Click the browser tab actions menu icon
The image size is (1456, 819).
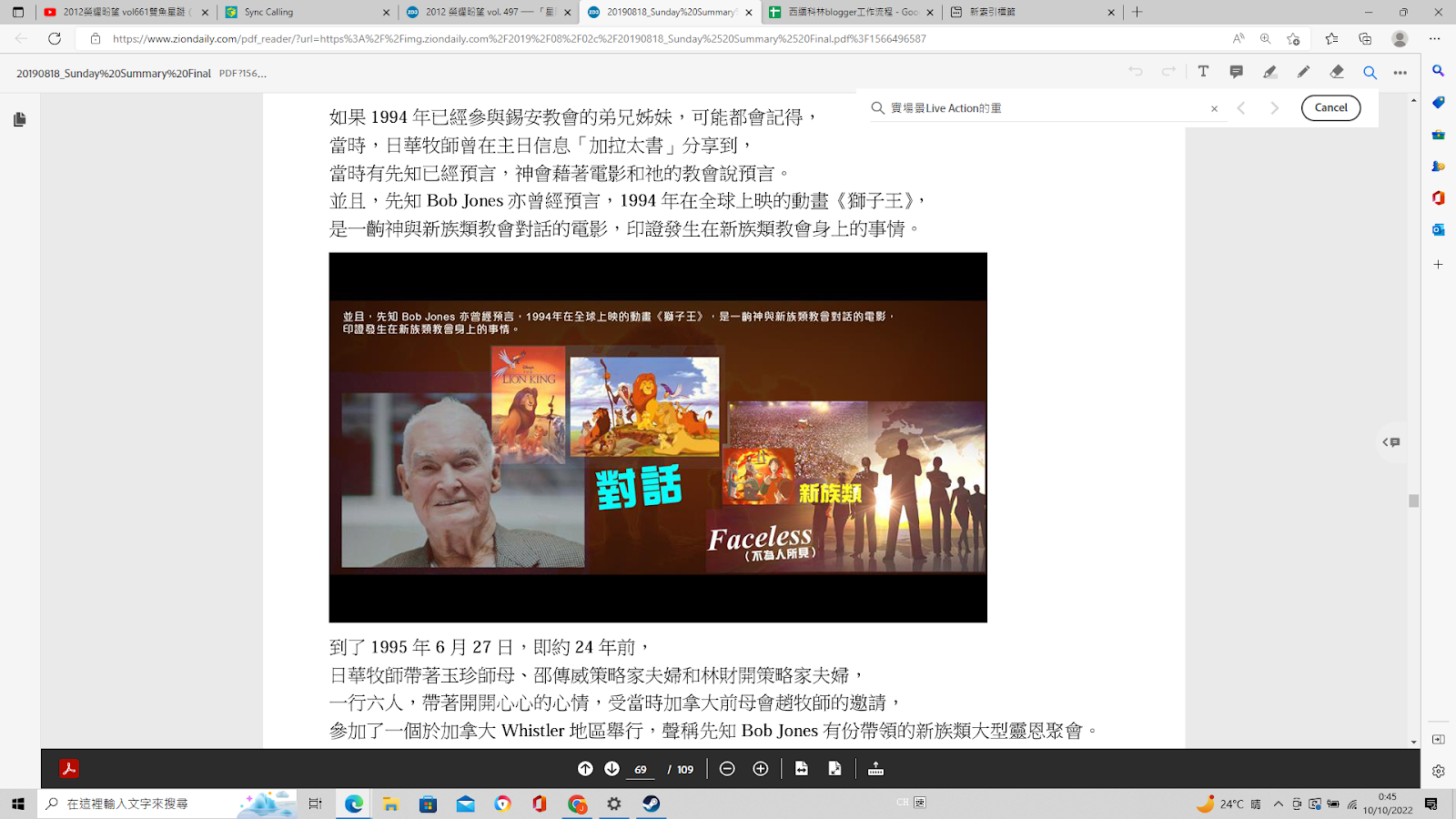pos(18,12)
